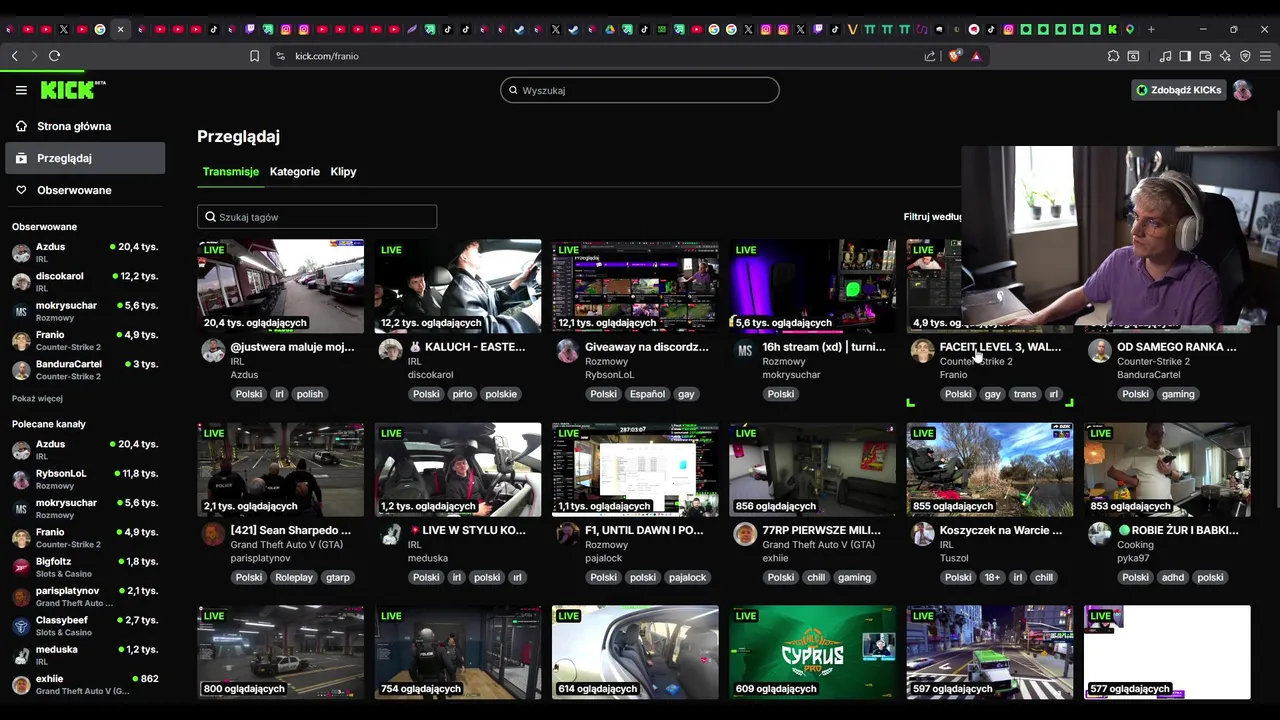The height and width of the screenshot is (720, 1280).
Task: Open the Leo AI sparkle icon
Action: (1225, 56)
